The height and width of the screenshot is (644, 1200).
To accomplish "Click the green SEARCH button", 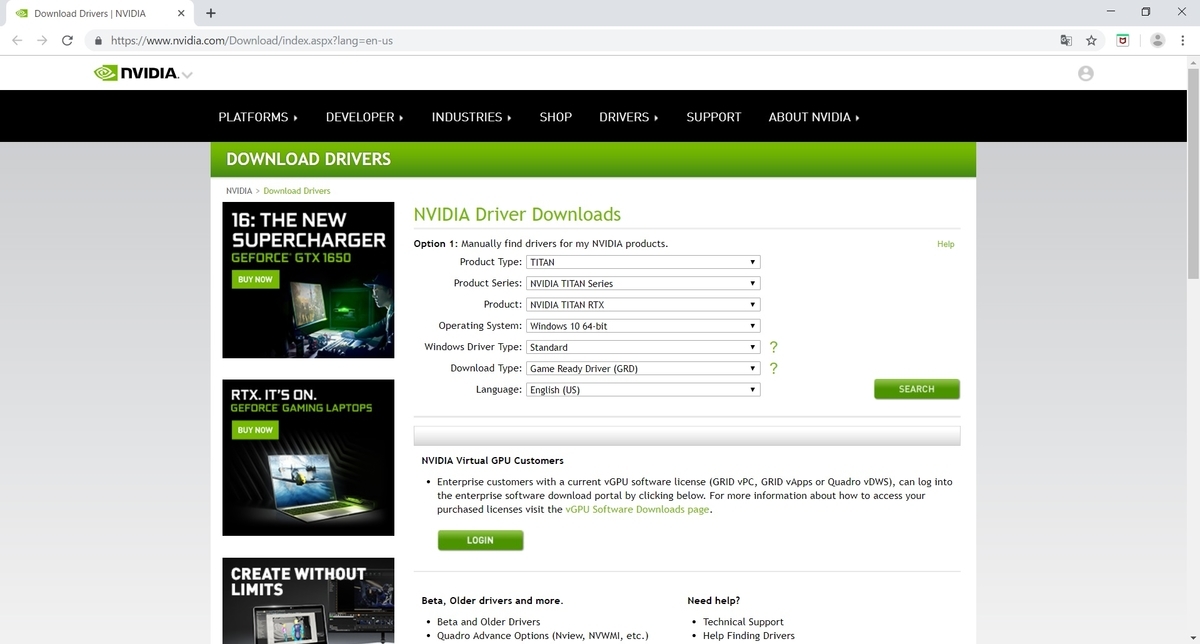I will pyautogui.click(x=916, y=389).
